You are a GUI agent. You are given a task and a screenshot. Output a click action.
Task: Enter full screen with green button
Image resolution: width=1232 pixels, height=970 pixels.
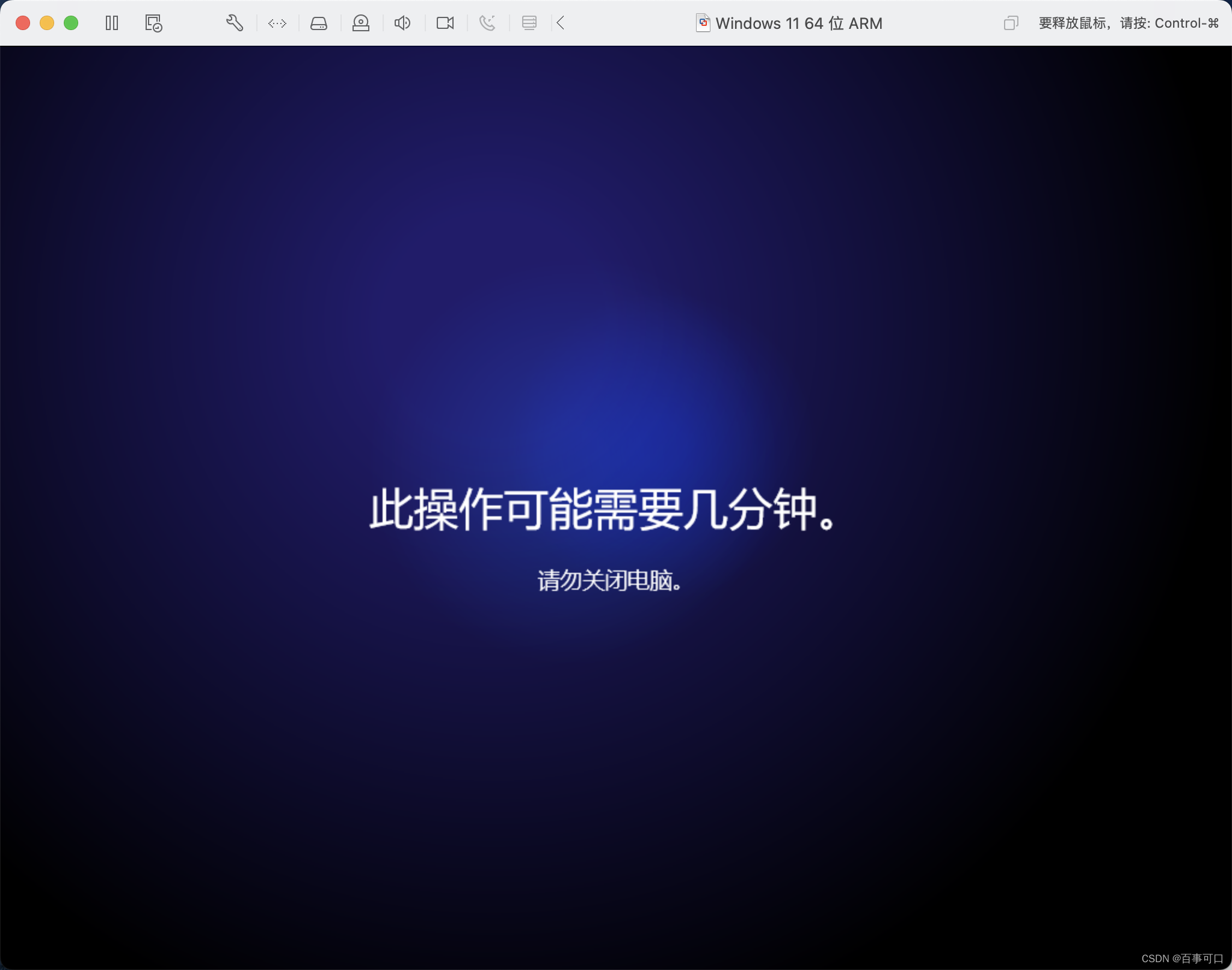71,23
